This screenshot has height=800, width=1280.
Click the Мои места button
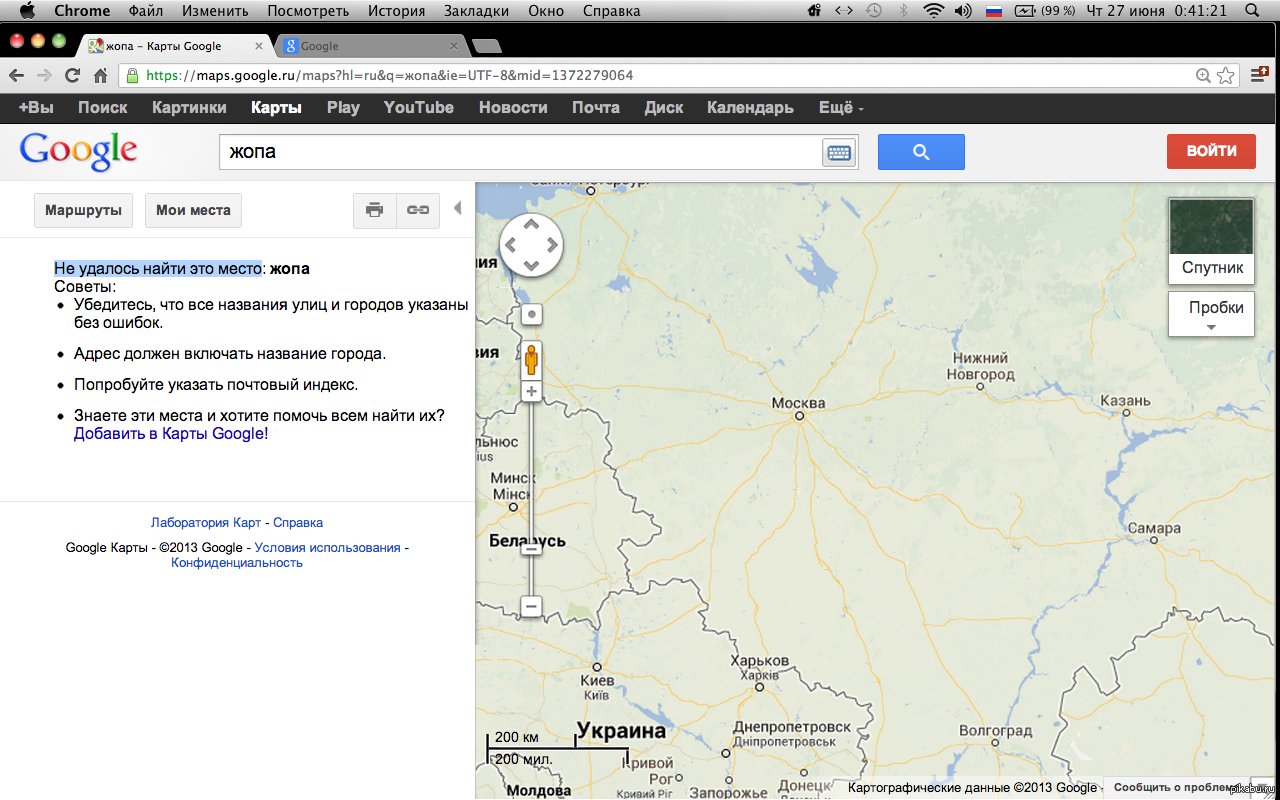(193, 210)
